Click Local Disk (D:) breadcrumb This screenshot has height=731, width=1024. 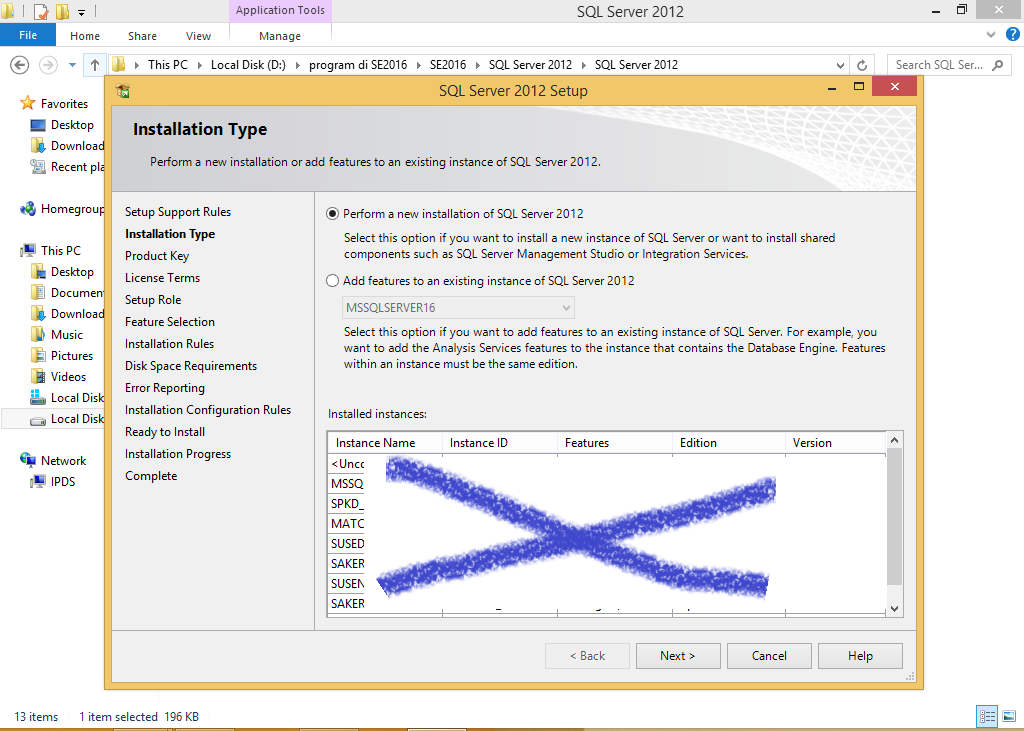(248, 65)
